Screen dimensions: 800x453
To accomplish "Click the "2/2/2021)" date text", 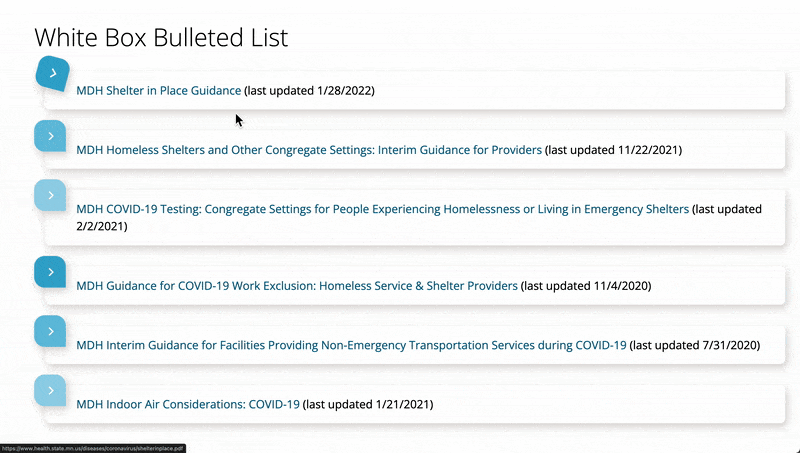I will 102,226.
